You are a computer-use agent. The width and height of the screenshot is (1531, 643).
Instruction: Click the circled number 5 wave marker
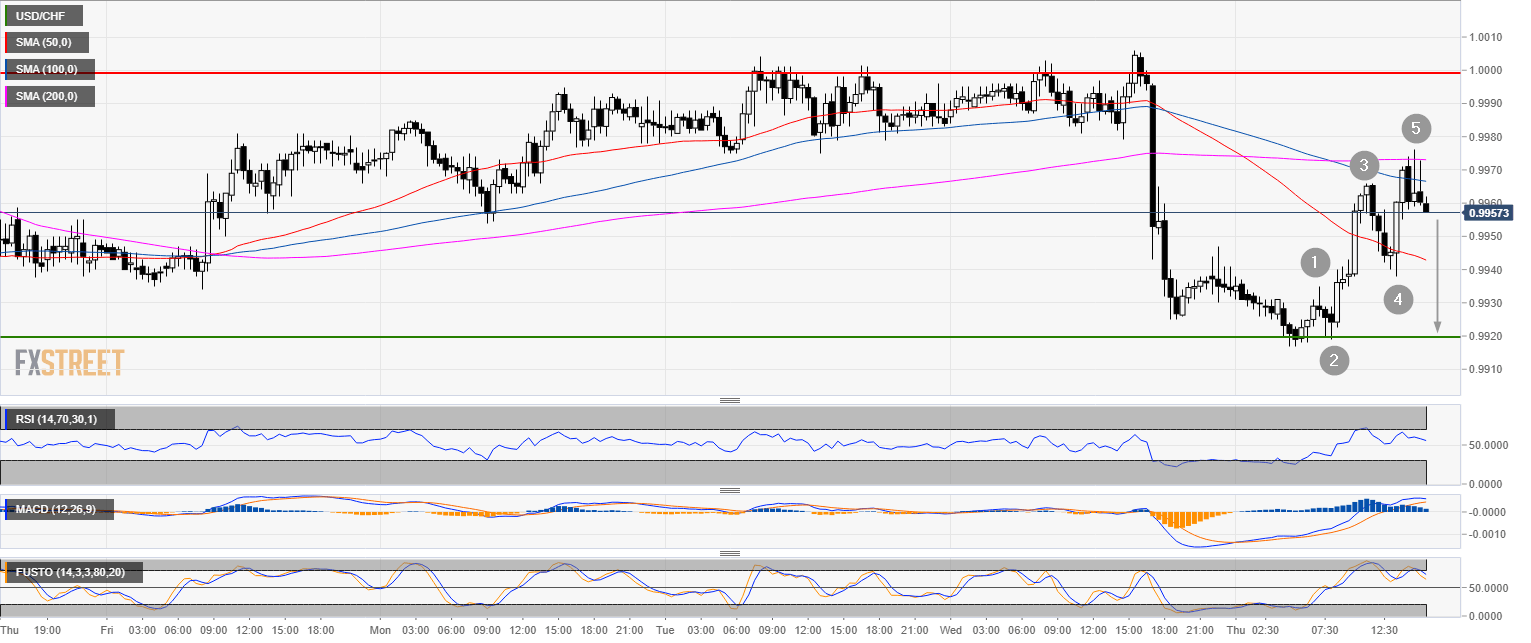[1415, 128]
